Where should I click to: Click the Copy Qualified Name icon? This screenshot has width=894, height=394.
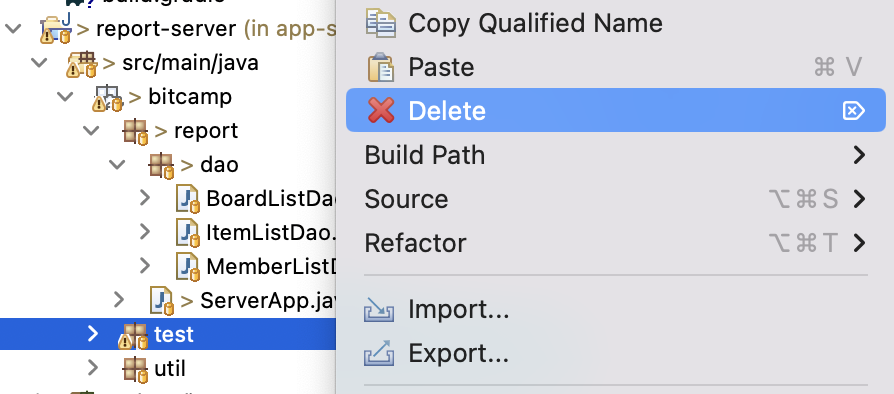coord(380,23)
